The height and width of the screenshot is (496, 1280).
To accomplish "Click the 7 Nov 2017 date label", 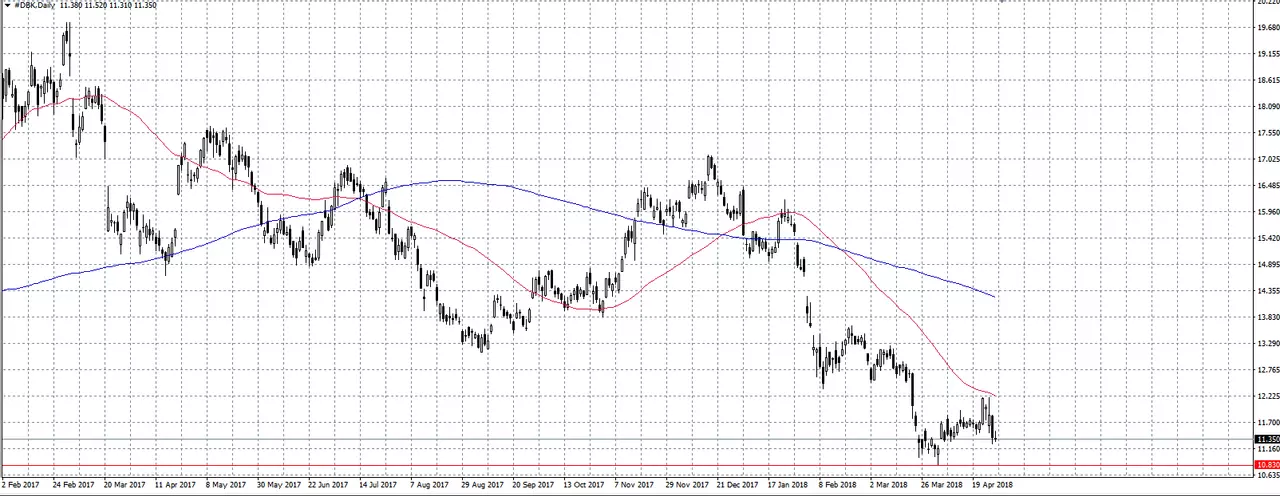I will click(x=634, y=485).
